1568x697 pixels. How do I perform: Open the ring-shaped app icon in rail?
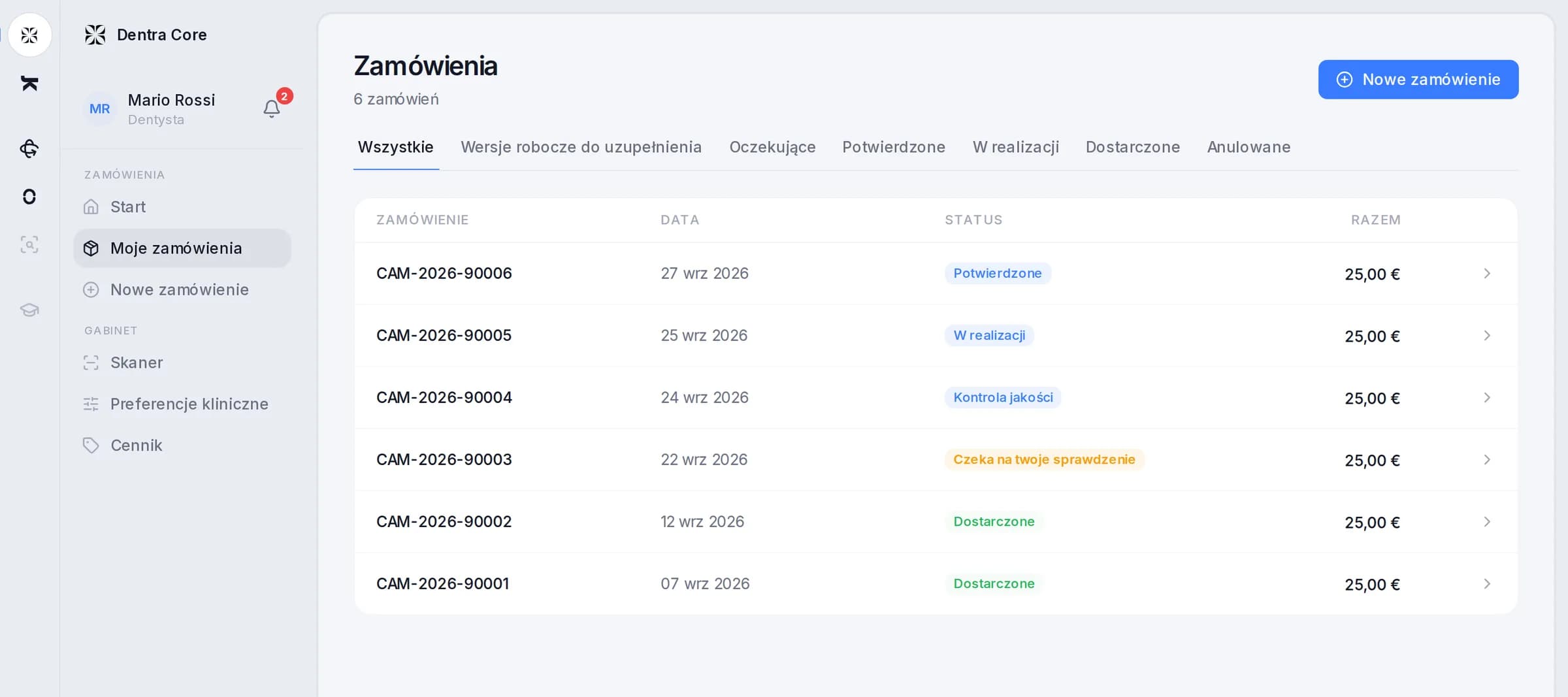tap(29, 197)
